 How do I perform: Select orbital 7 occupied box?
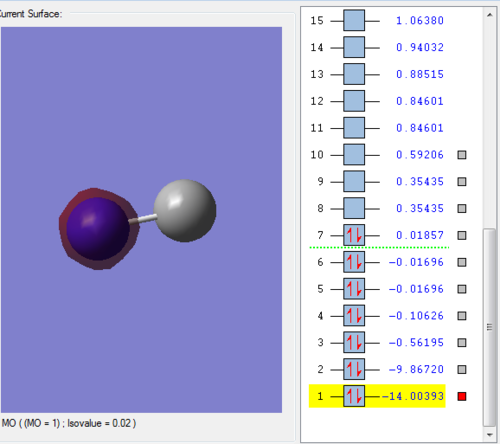[354, 235]
